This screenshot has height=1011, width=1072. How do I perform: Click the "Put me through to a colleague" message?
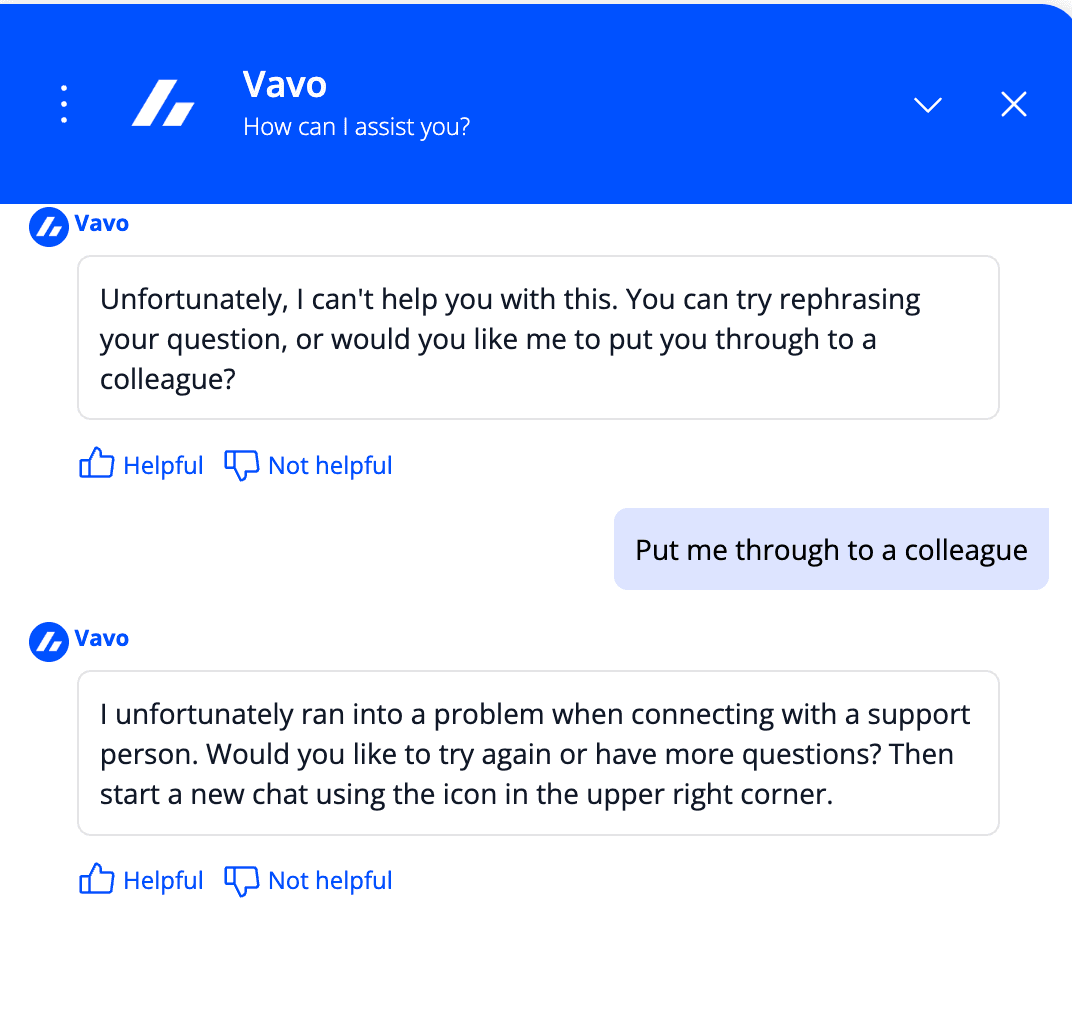point(831,550)
